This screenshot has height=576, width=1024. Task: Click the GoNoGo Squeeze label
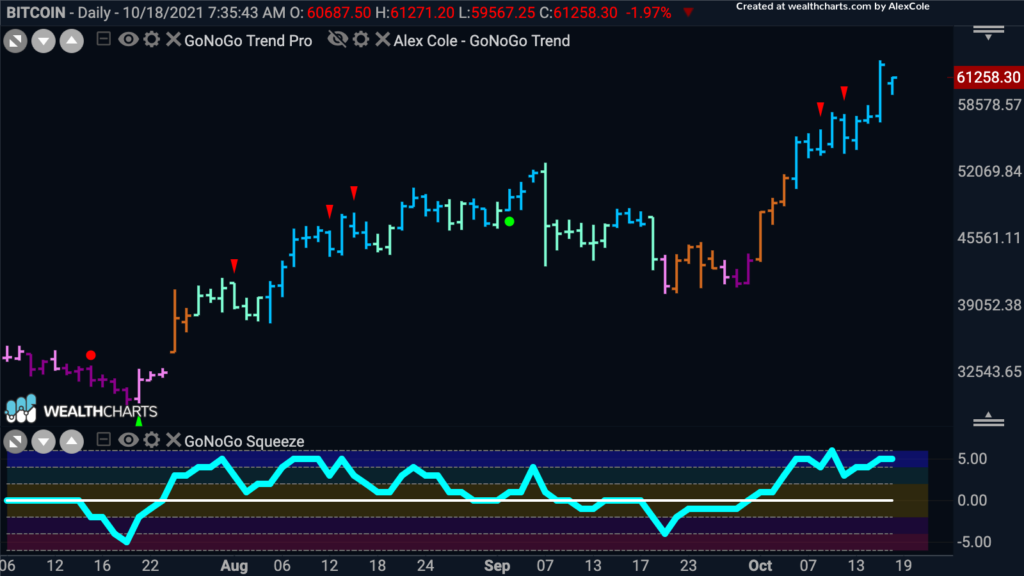[x=244, y=442]
